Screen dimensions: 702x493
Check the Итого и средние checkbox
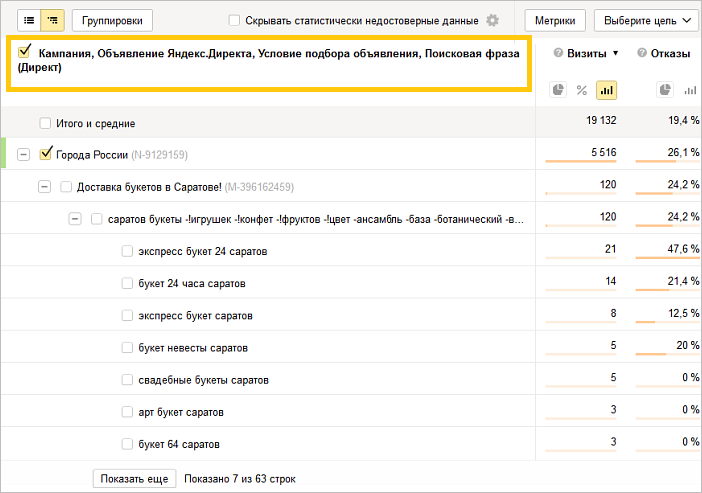click(x=45, y=123)
